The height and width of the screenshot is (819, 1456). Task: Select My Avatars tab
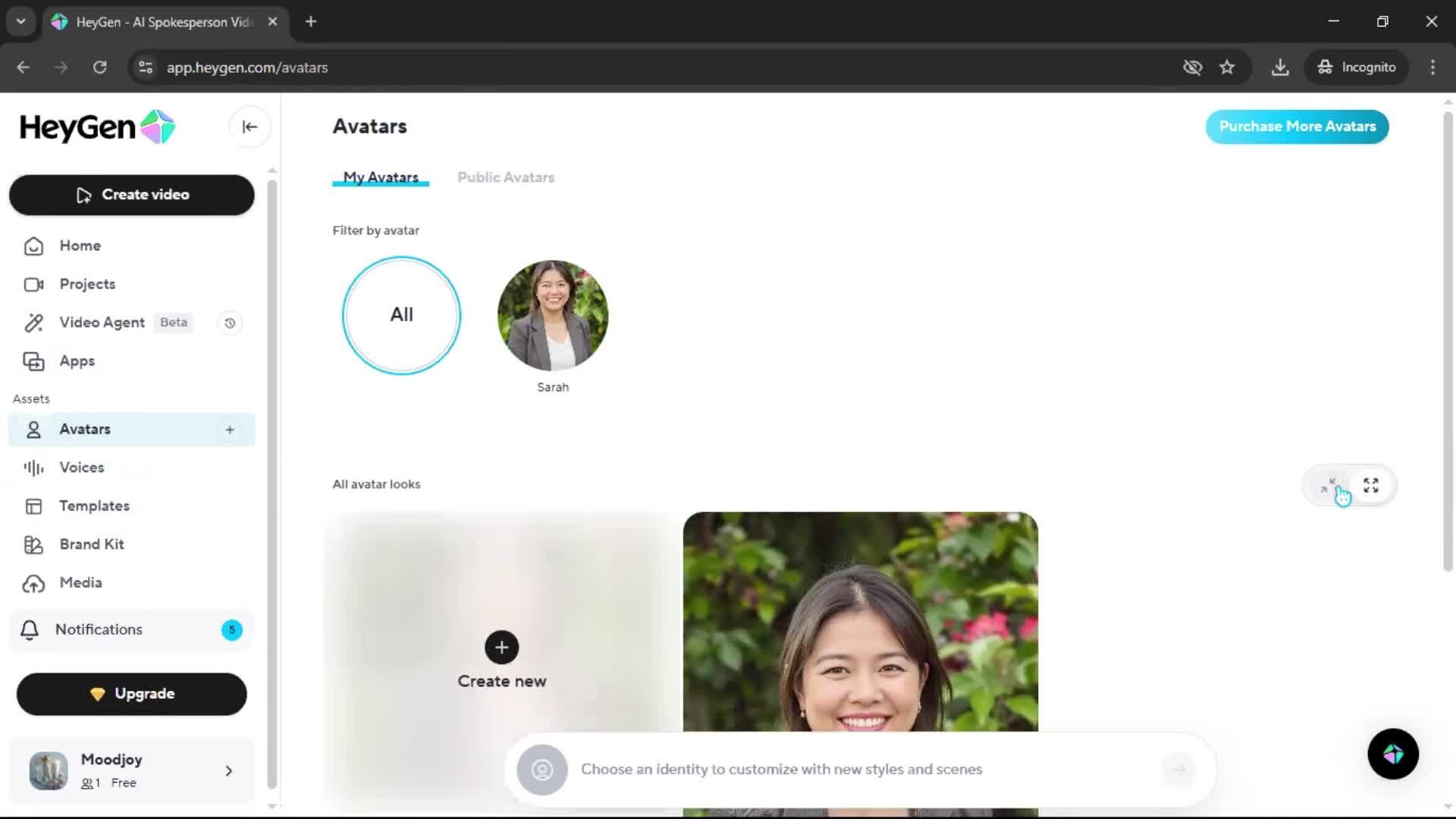(381, 177)
